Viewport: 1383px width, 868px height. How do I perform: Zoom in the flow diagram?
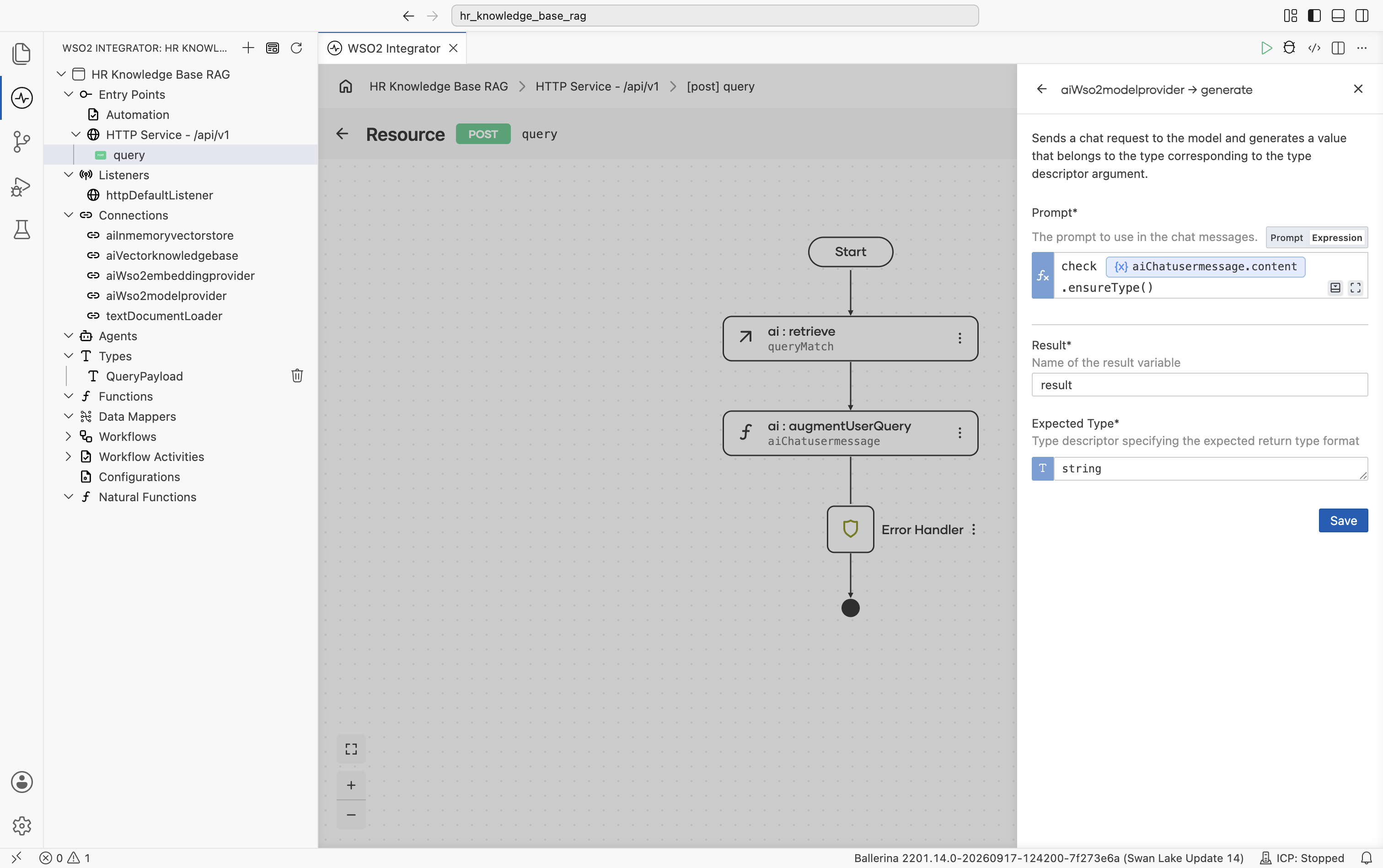[351, 785]
